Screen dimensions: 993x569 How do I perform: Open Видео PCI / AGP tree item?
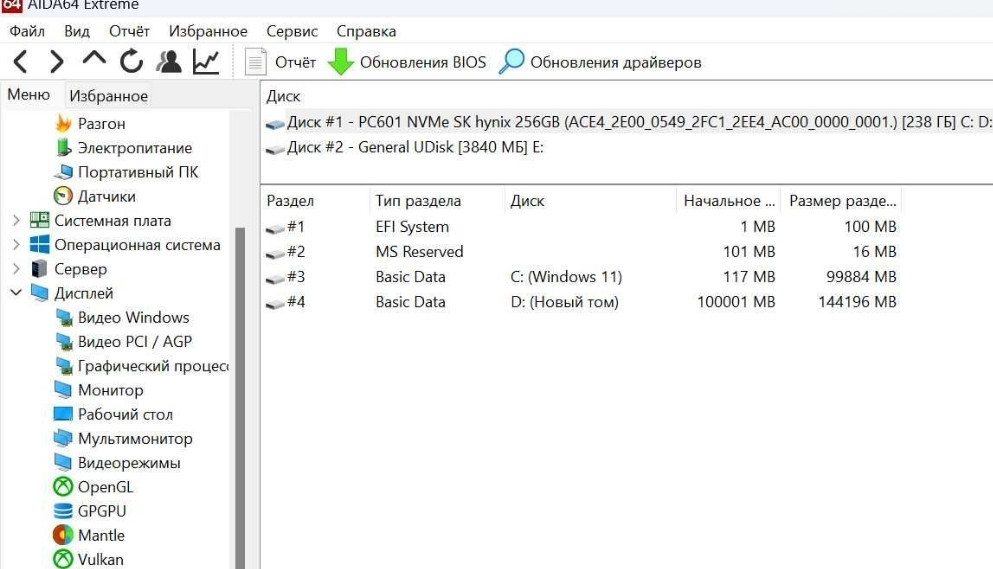(x=135, y=342)
